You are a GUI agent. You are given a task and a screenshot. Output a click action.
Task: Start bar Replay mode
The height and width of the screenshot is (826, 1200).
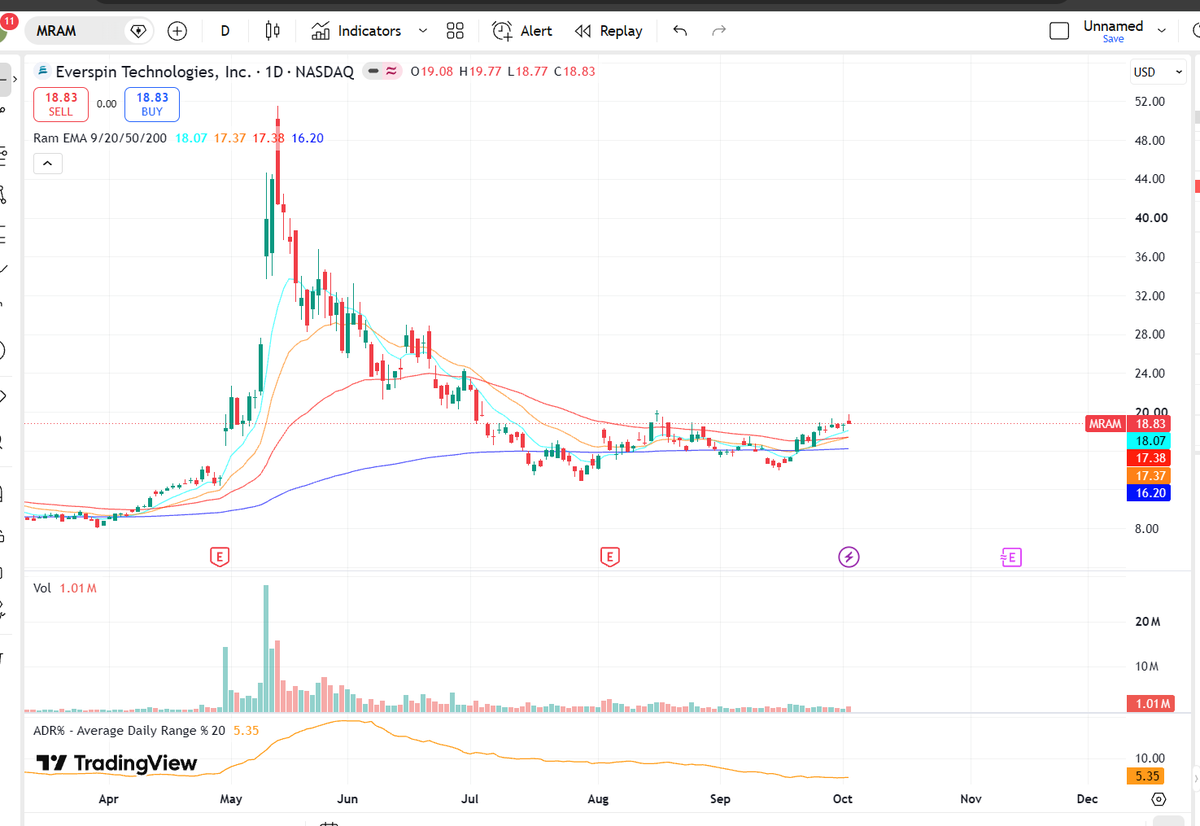click(x=608, y=31)
